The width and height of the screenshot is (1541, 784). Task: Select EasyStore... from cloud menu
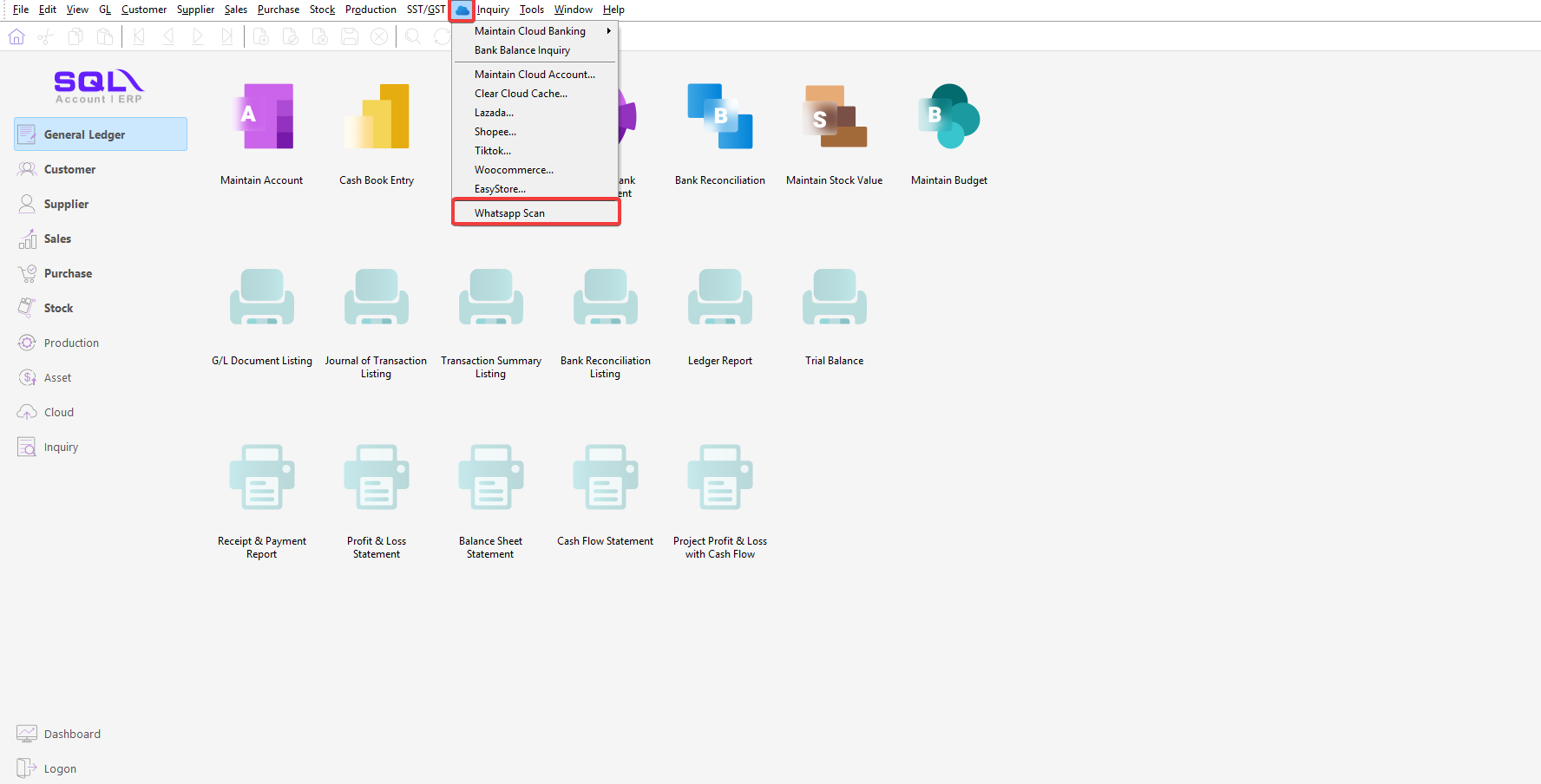535,189
